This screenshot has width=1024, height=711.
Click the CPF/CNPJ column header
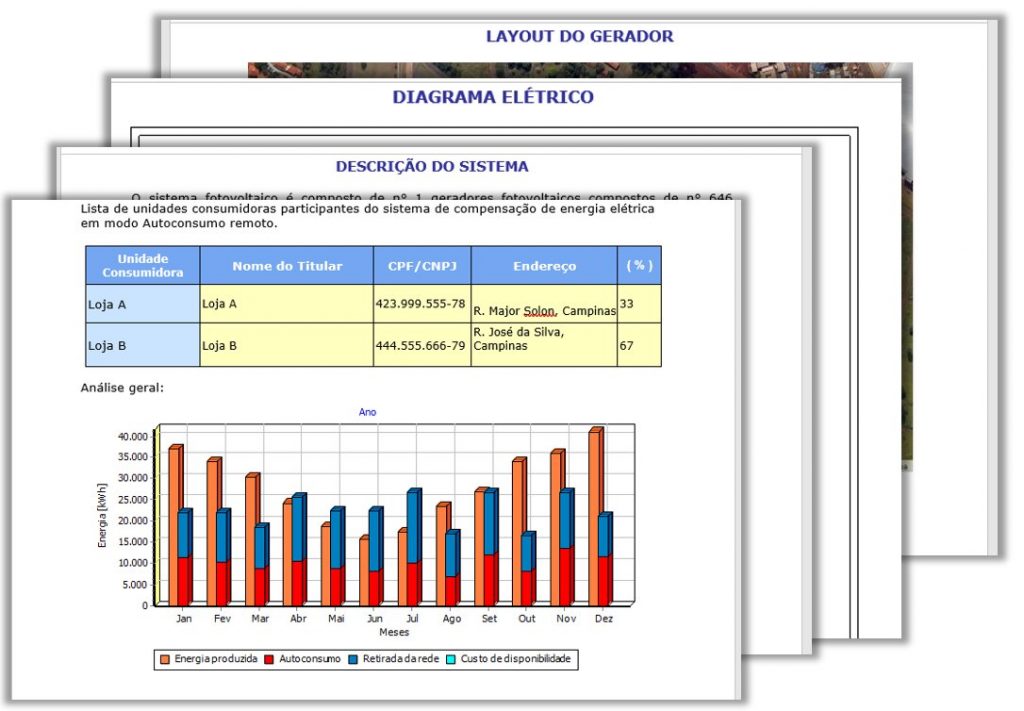[x=421, y=266]
